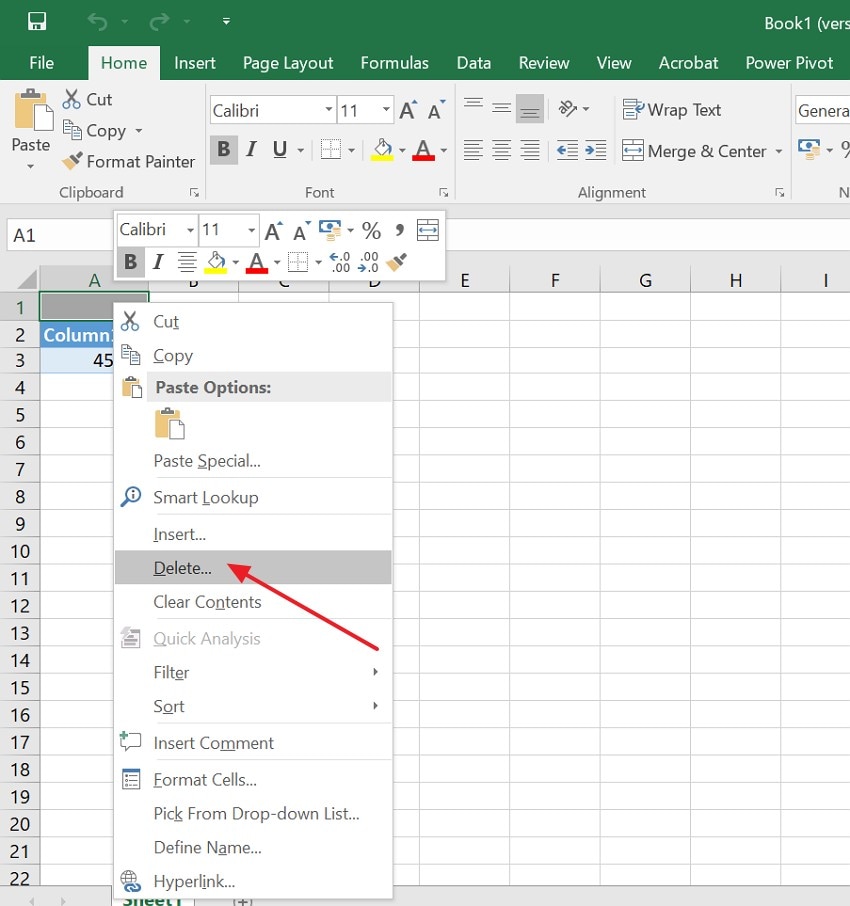The height and width of the screenshot is (906, 850).
Task: Click mini toolbar Format Painter brush
Action: click(396, 262)
